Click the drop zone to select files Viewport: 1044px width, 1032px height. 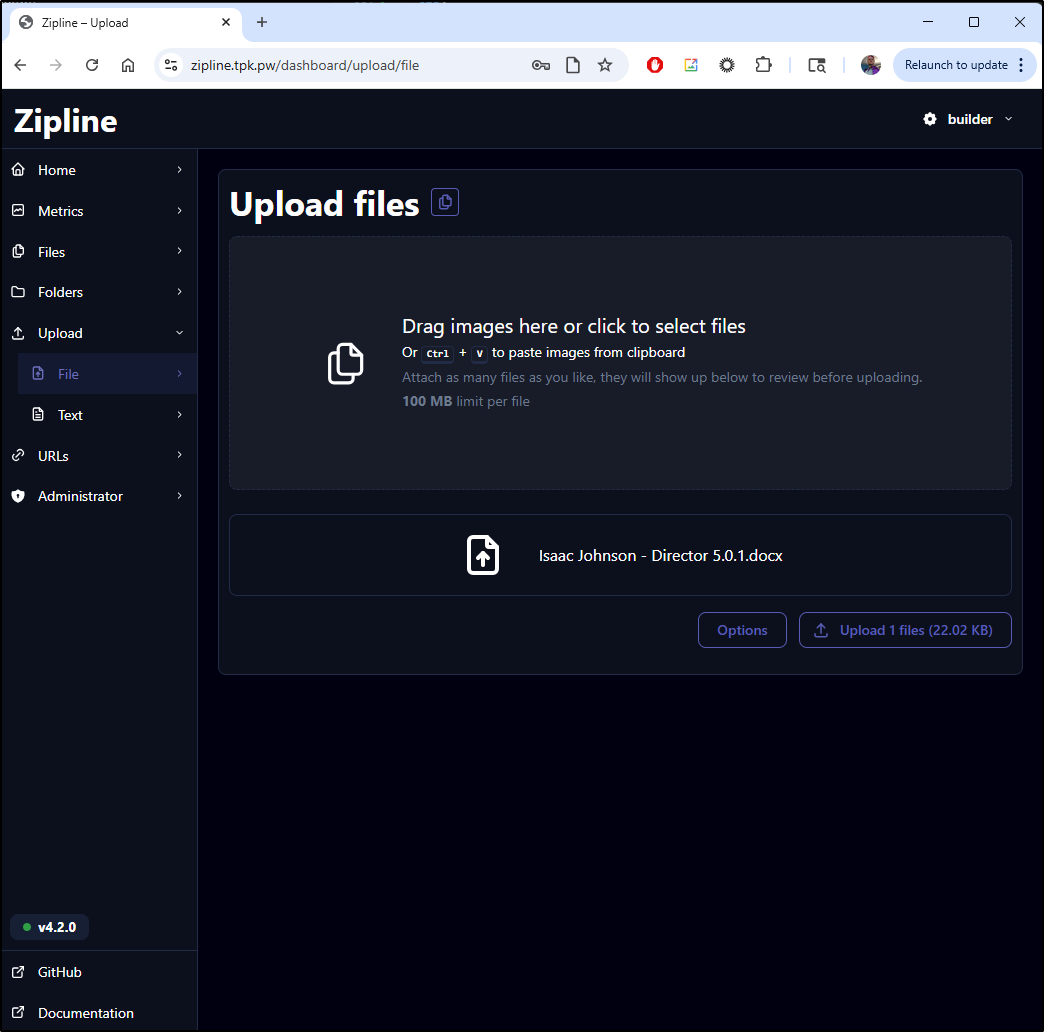pos(620,363)
